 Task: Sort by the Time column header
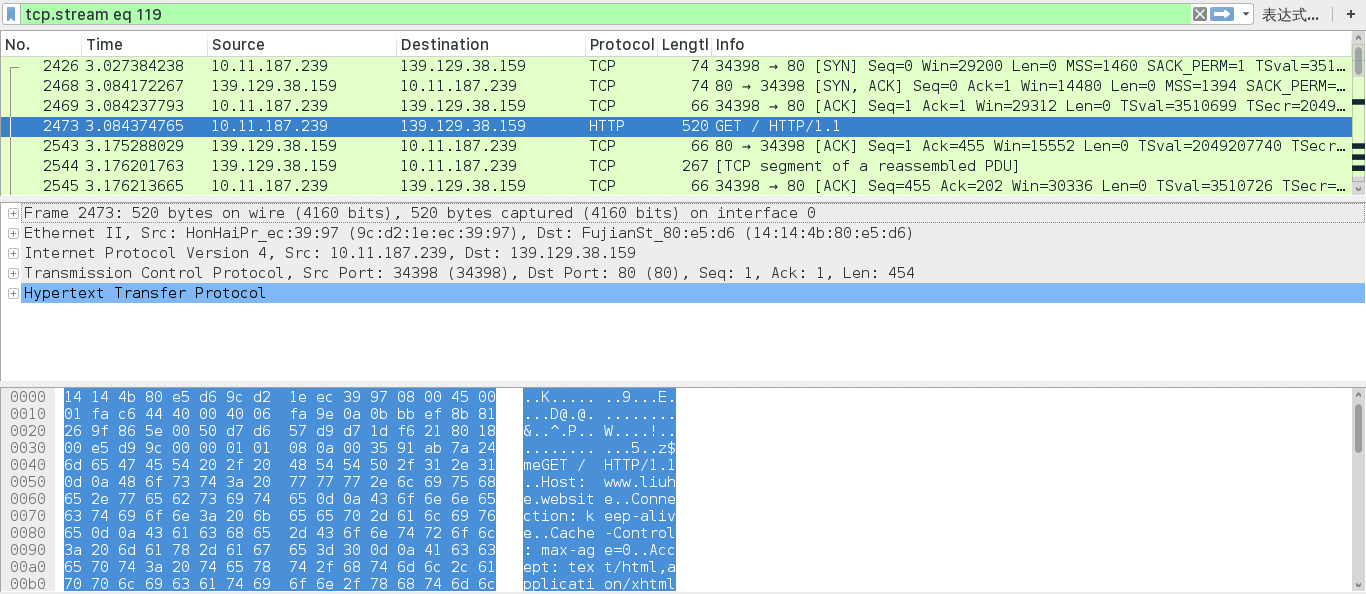(x=144, y=45)
